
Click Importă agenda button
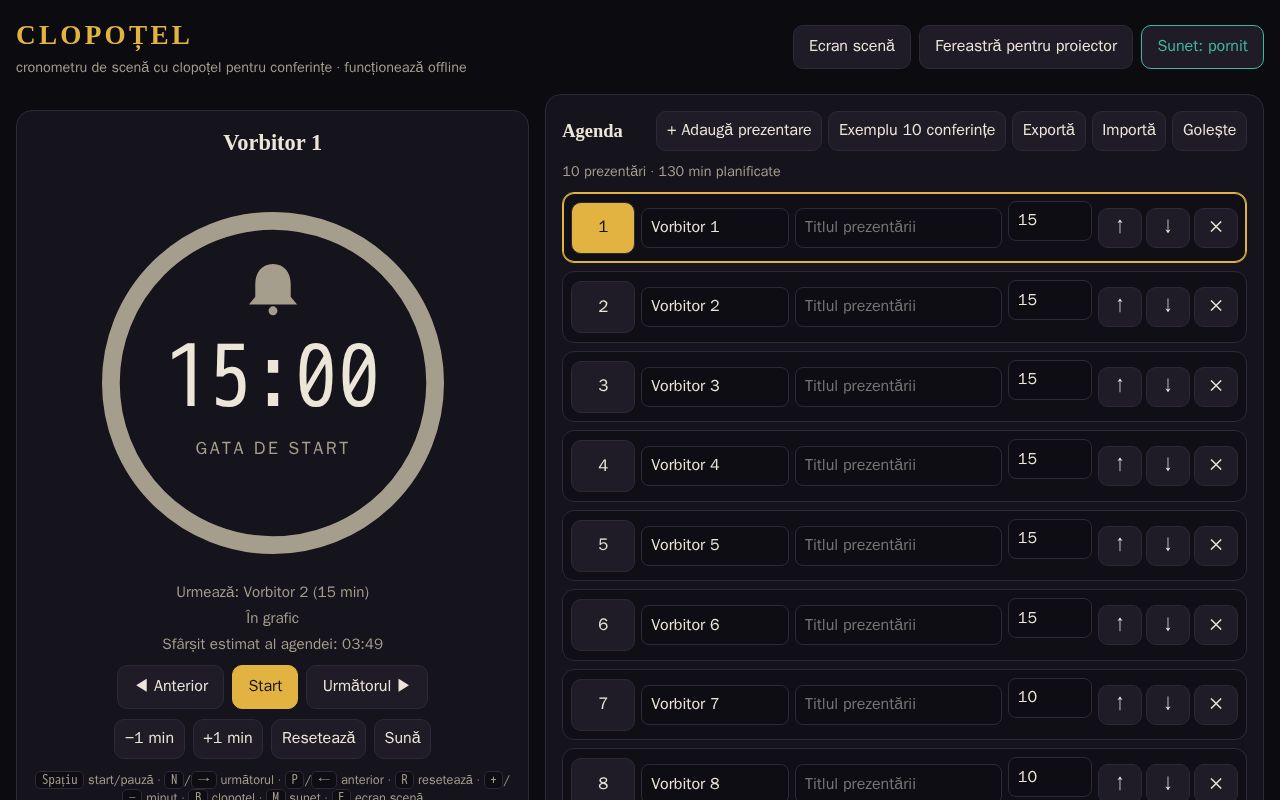(1129, 131)
